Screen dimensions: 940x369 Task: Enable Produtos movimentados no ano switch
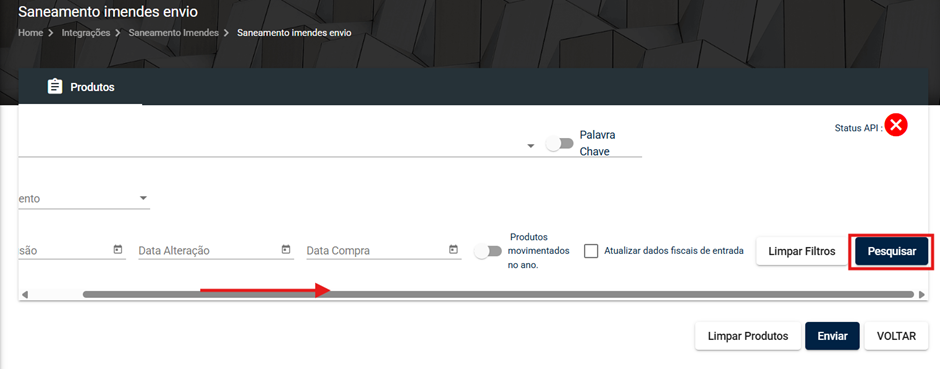tap(487, 252)
